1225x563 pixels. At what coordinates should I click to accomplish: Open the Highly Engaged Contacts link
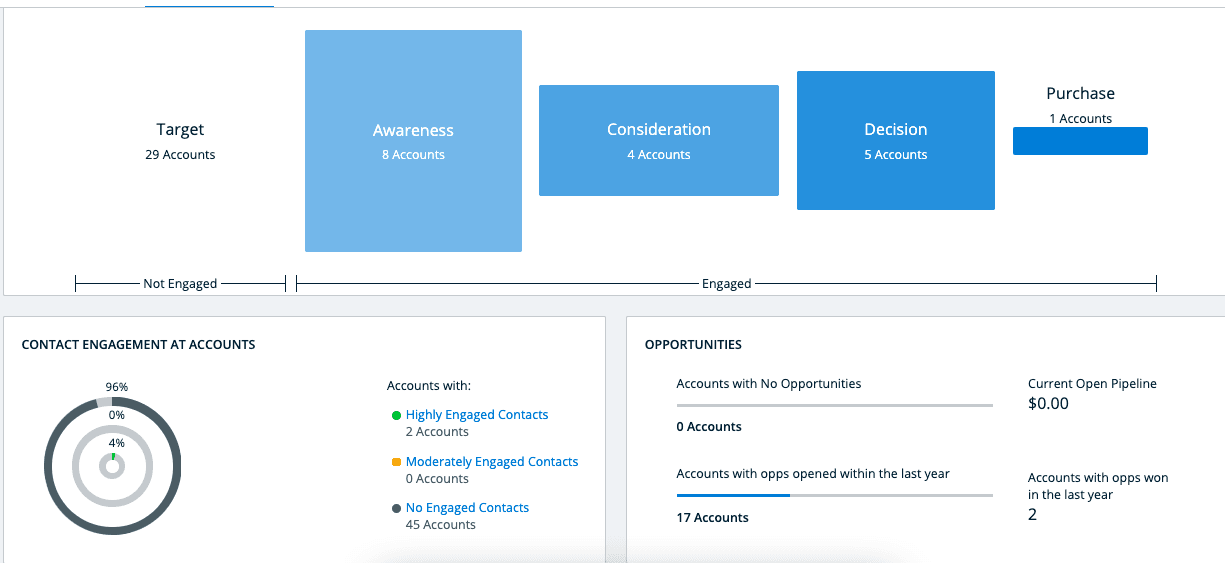click(477, 415)
